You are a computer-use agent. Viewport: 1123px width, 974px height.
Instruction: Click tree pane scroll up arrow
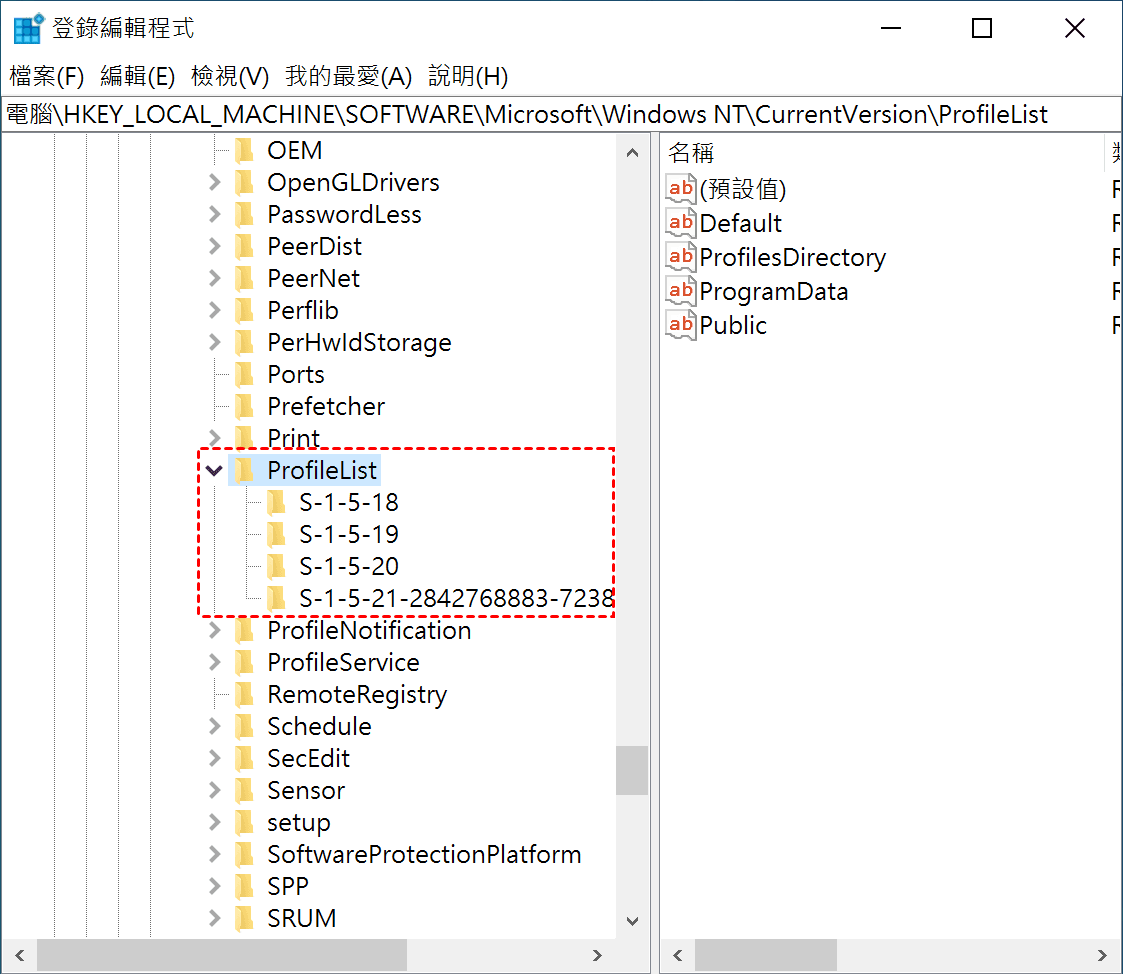pyautogui.click(x=632, y=153)
